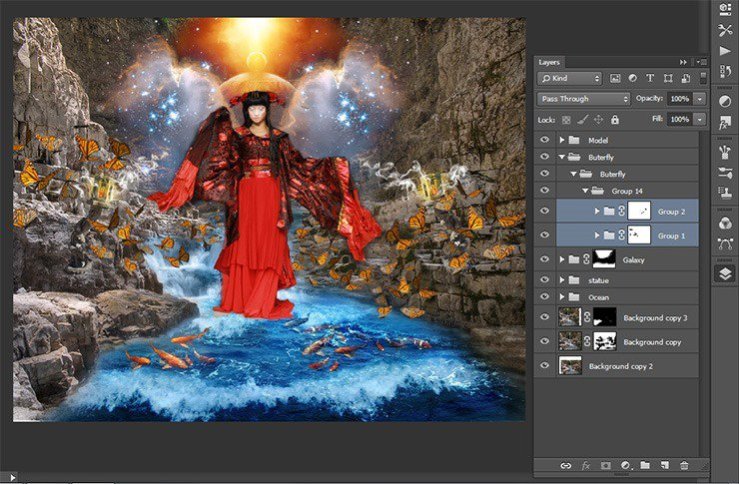Select the Layers tab
Viewport: 739px width, 484px height.
[x=549, y=62]
